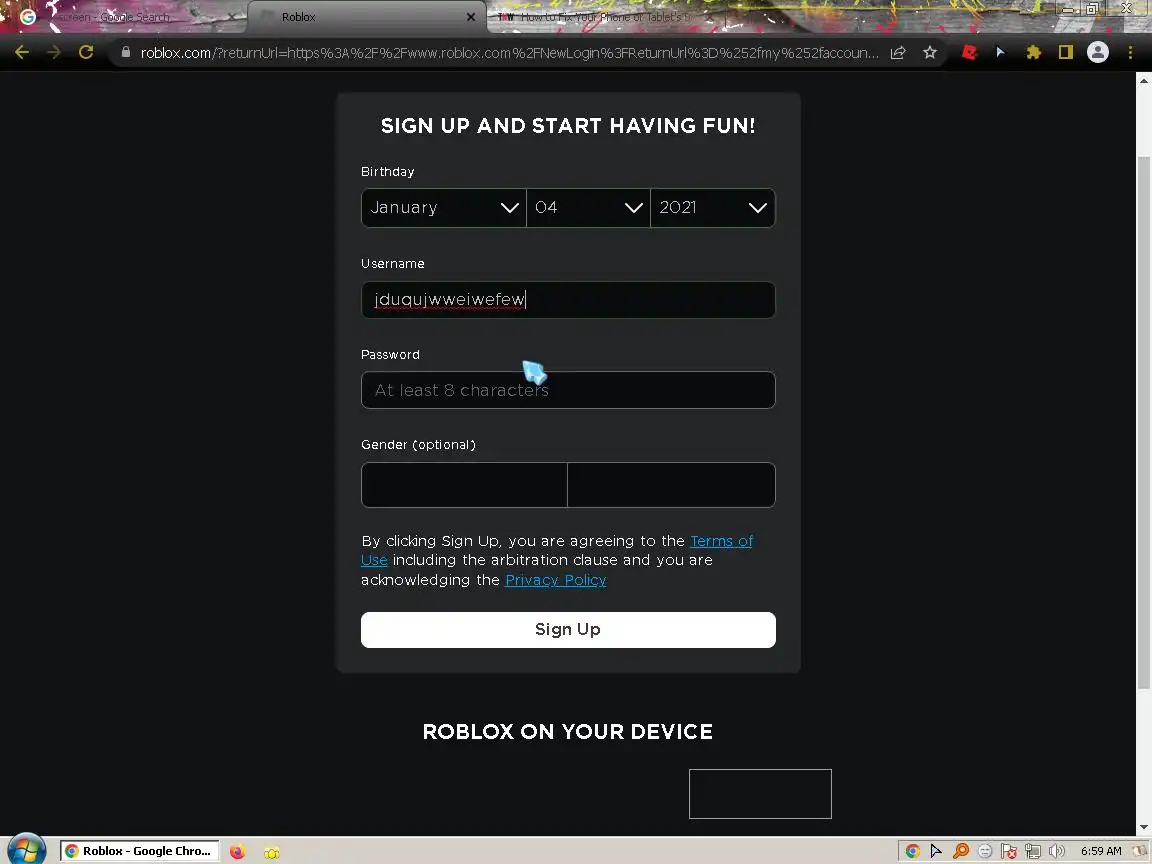The height and width of the screenshot is (864, 1152).
Task: Share this page from the address bar
Action: 898,52
